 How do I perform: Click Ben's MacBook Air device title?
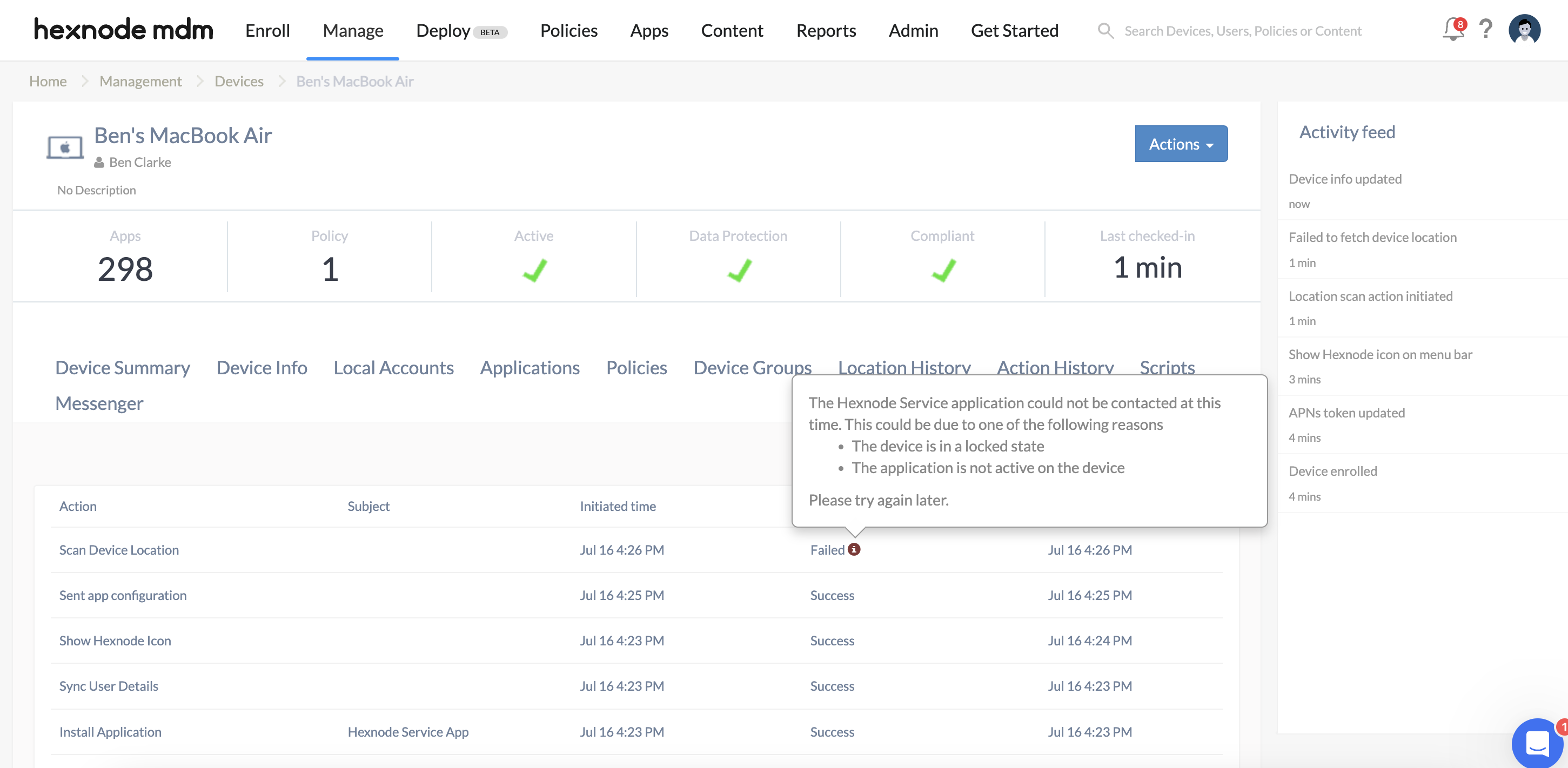pos(183,135)
